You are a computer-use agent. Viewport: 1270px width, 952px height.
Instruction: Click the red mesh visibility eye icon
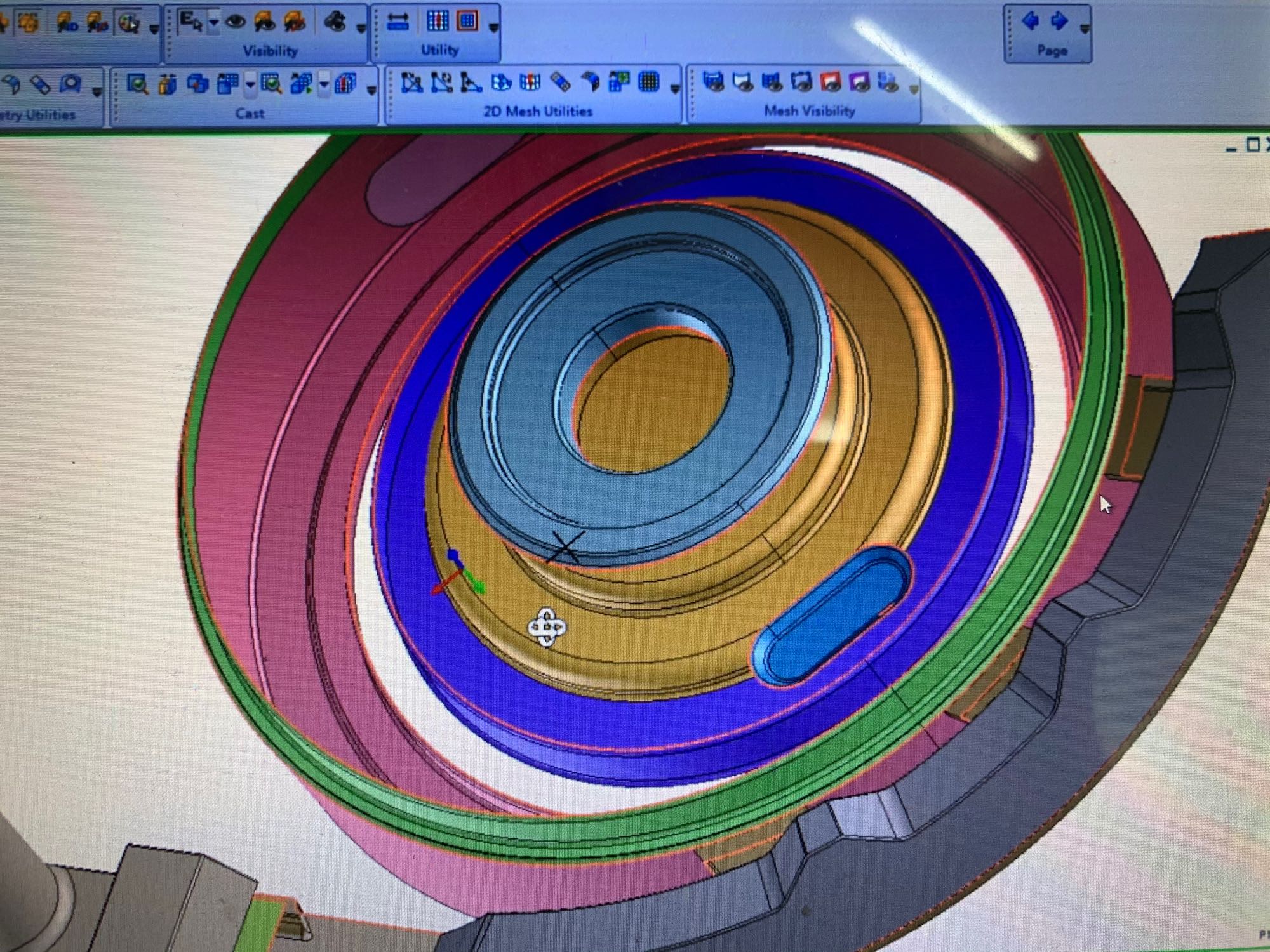(831, 83)
